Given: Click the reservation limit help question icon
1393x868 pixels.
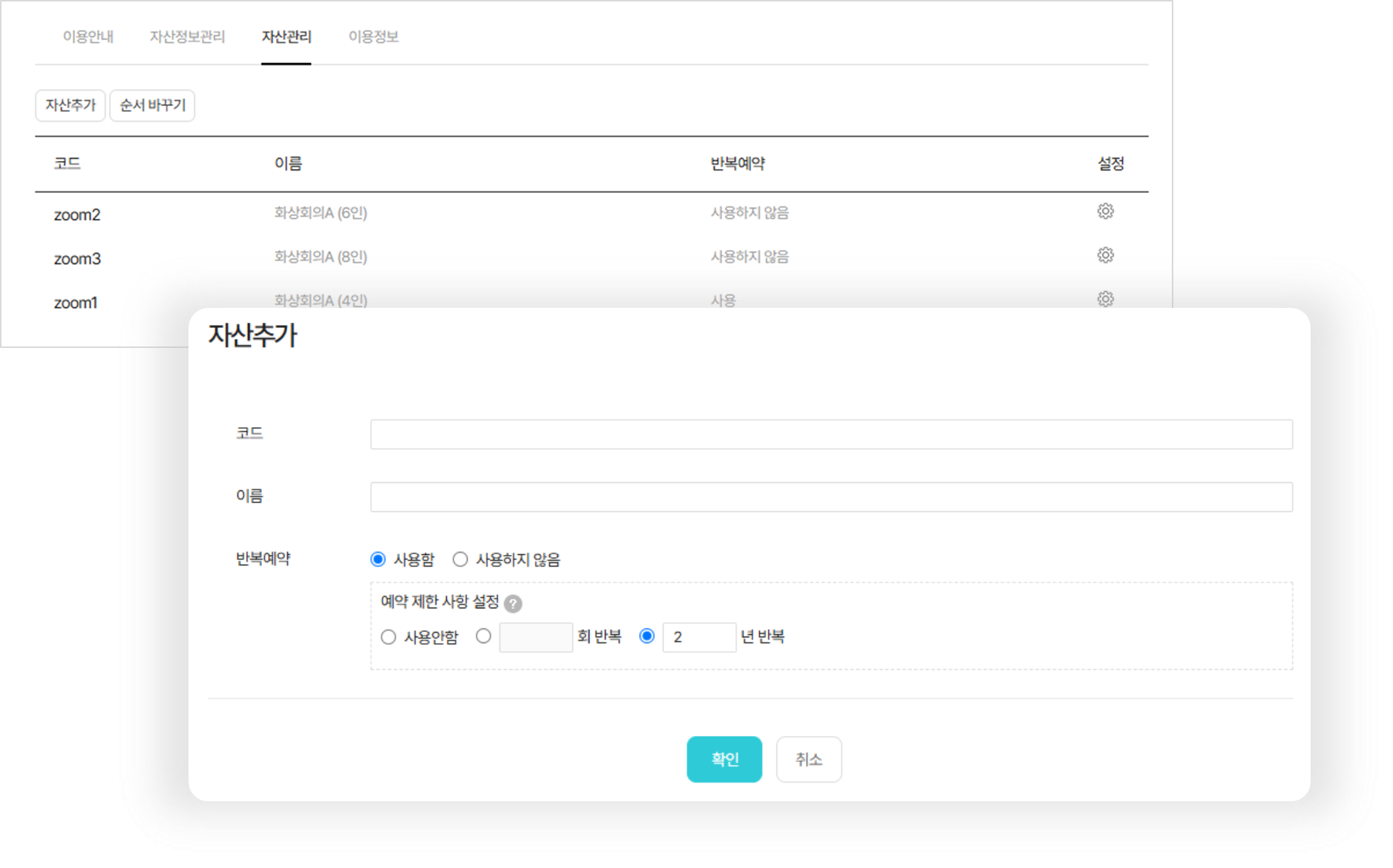Looking at the screenshot, I should pos(513,603).
